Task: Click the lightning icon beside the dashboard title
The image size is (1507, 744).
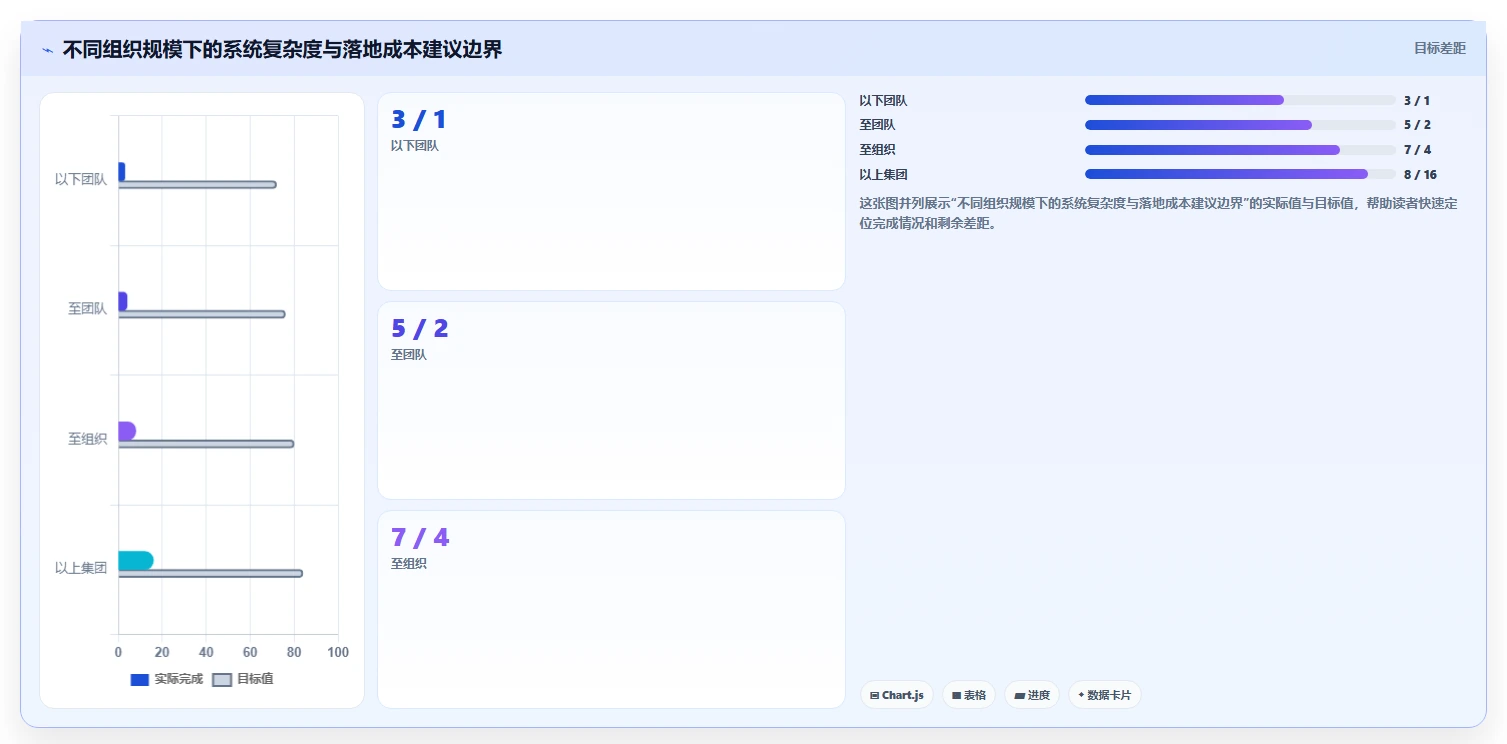Action: (x=47, y=50)
